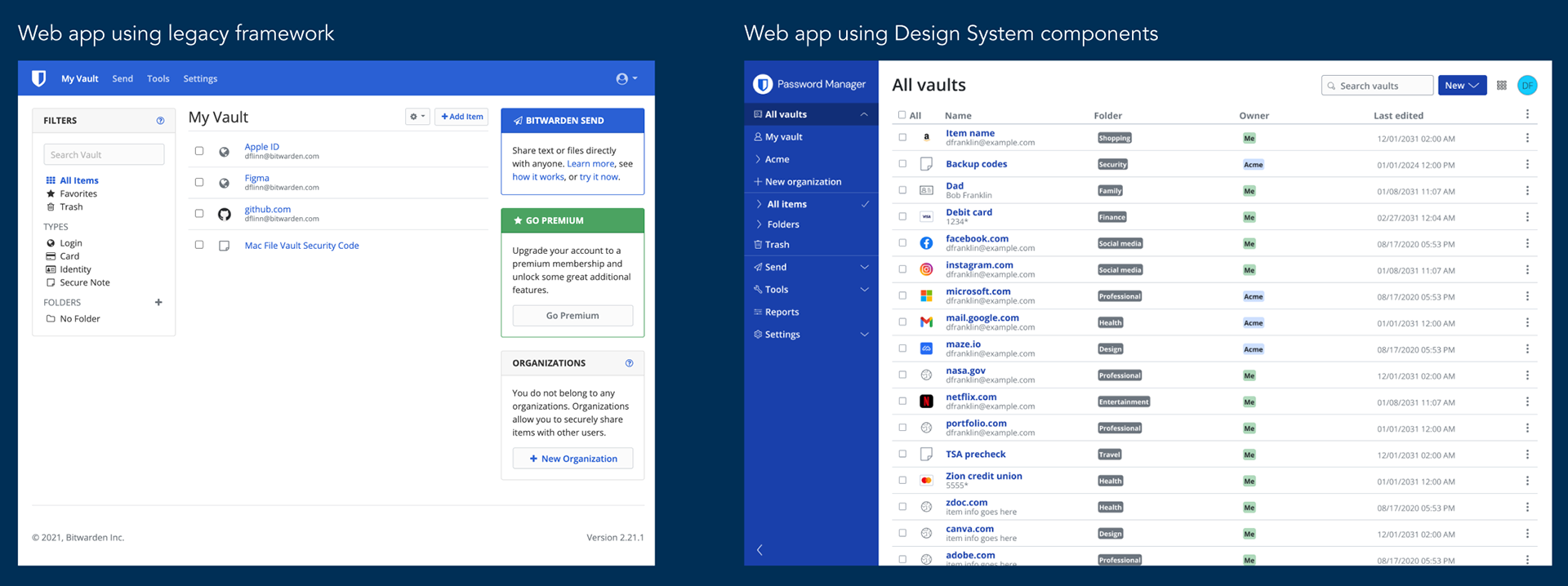1568x586 pixels.
Task: Check the github.com item checkbox
Action: point(199,213)
